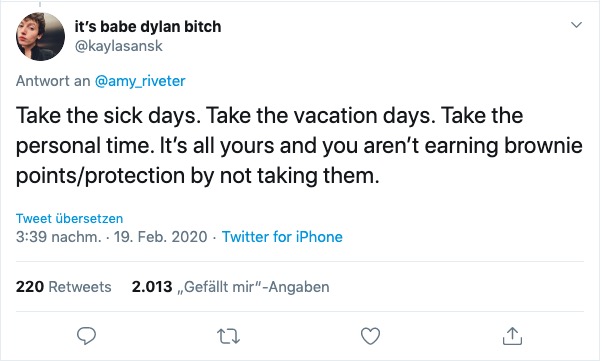Viewport: 602px width, 361px height.
Task: View the 2.013 Gefällt mir likes list
Action: coord(230,287)
